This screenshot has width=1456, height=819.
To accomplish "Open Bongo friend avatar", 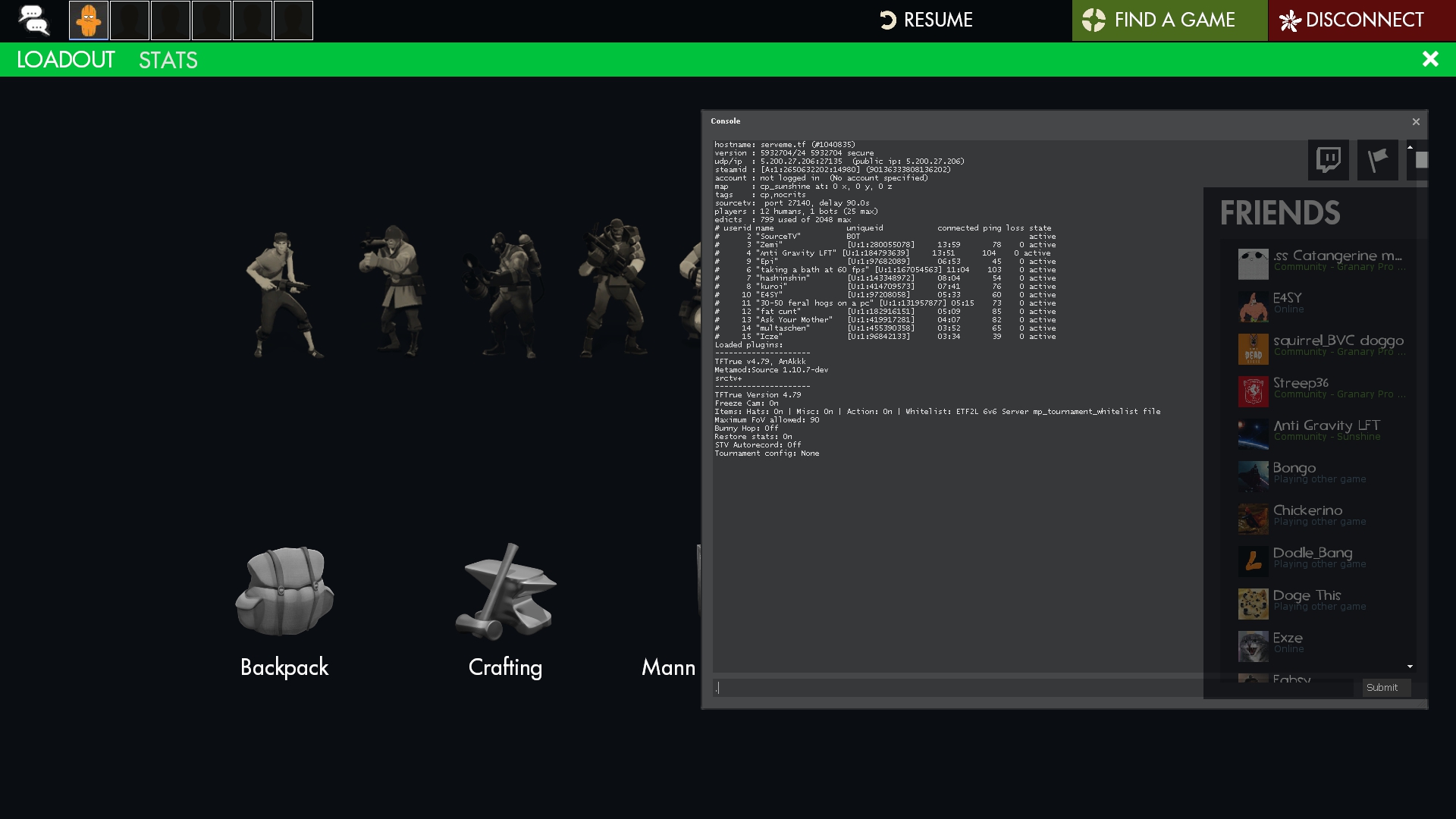I will click(1253, 477).
